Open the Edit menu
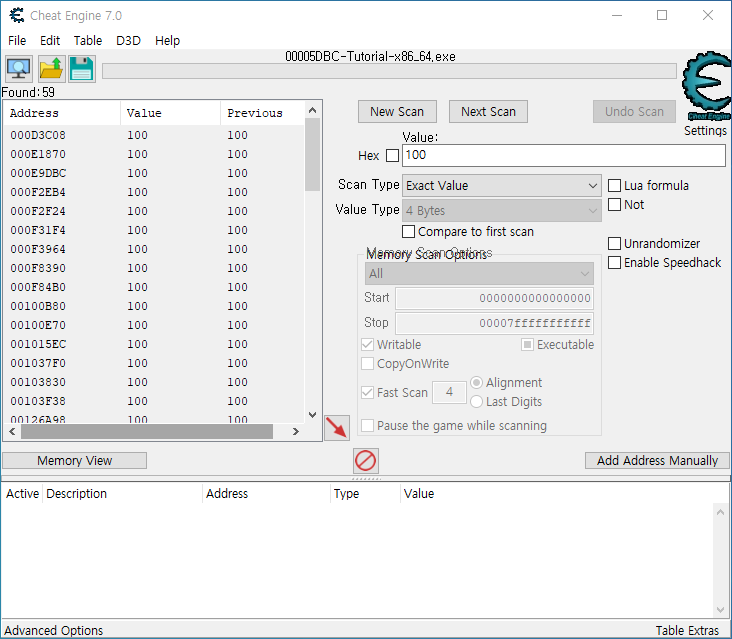The height and width of the screenshot is (639, 732). pos(50,41)
